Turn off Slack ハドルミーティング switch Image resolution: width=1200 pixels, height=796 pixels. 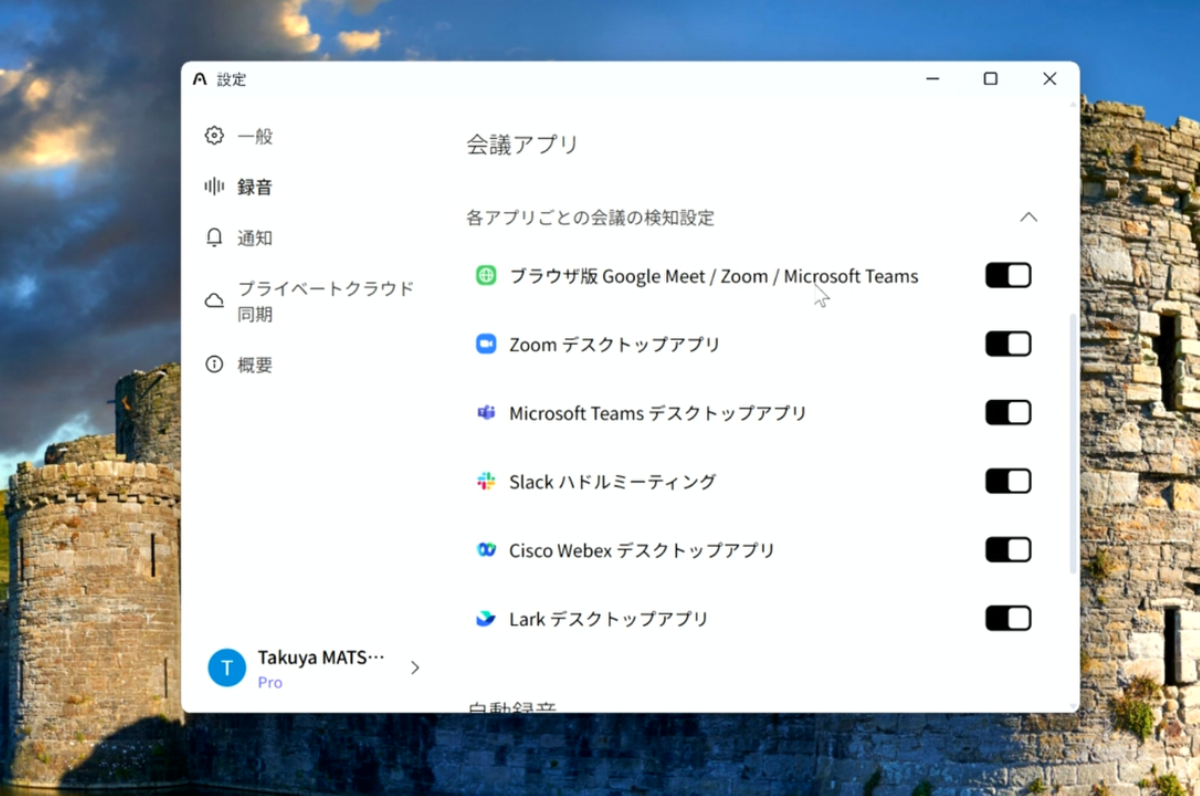click(x=1008, y=482)
